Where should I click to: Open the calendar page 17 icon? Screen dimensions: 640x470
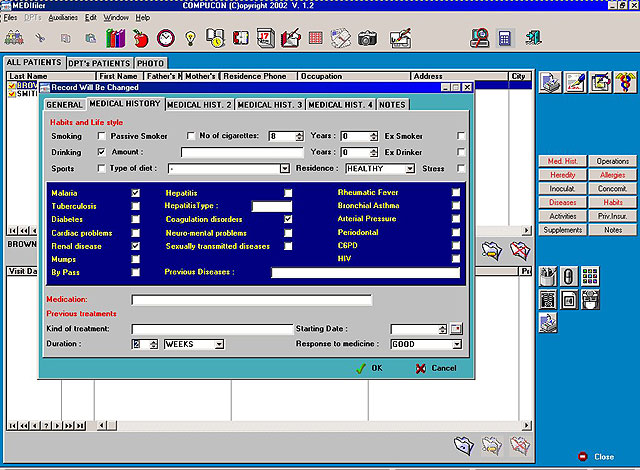[x=266, y=39]
